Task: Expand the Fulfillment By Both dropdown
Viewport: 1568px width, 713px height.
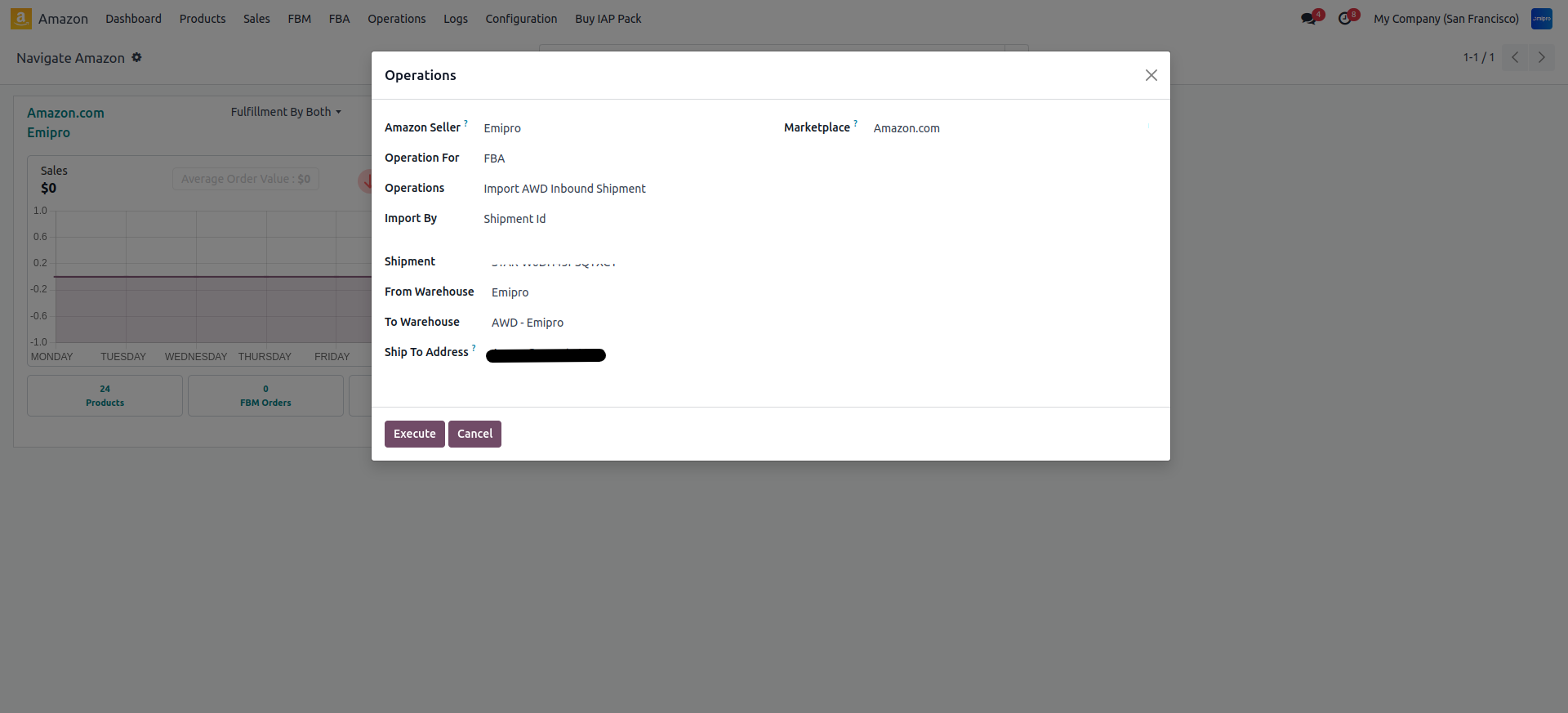Action: 285,112
